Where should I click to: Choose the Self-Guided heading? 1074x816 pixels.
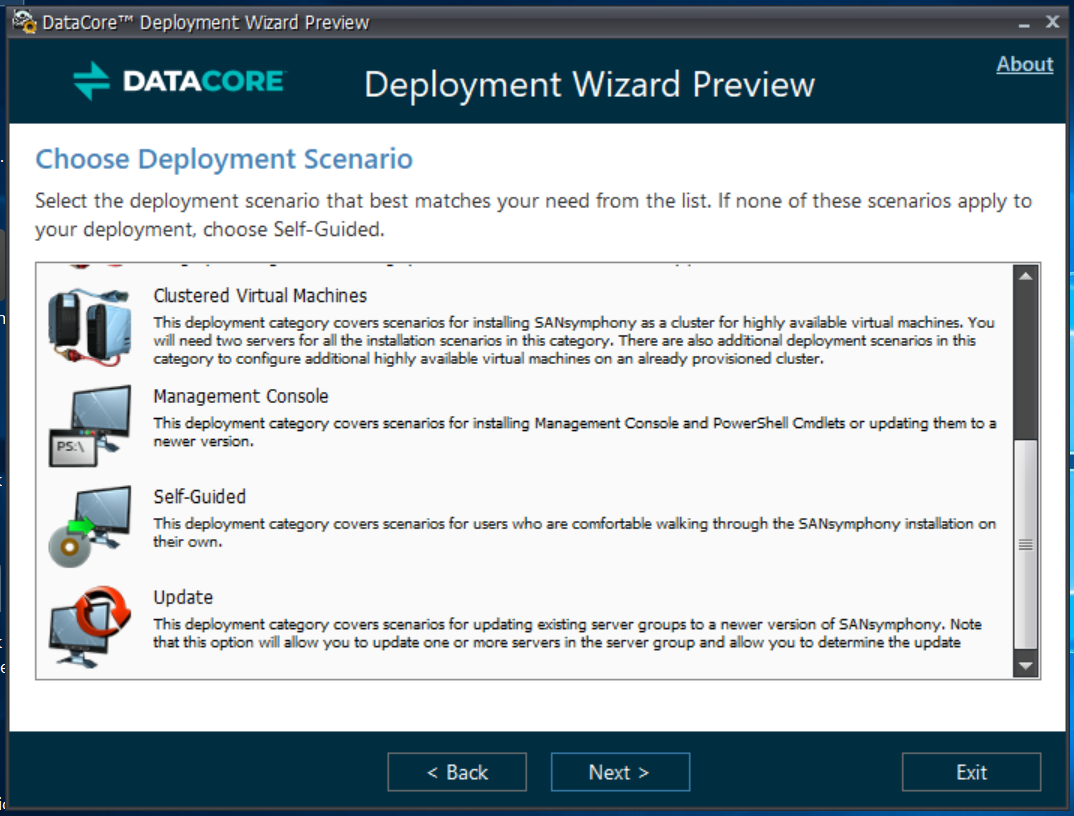[199, 497]
